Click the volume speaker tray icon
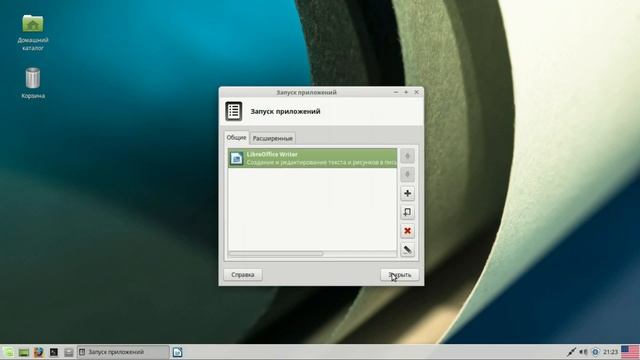The height and width of the screenshot is (360, 640). tap(583, 352)
